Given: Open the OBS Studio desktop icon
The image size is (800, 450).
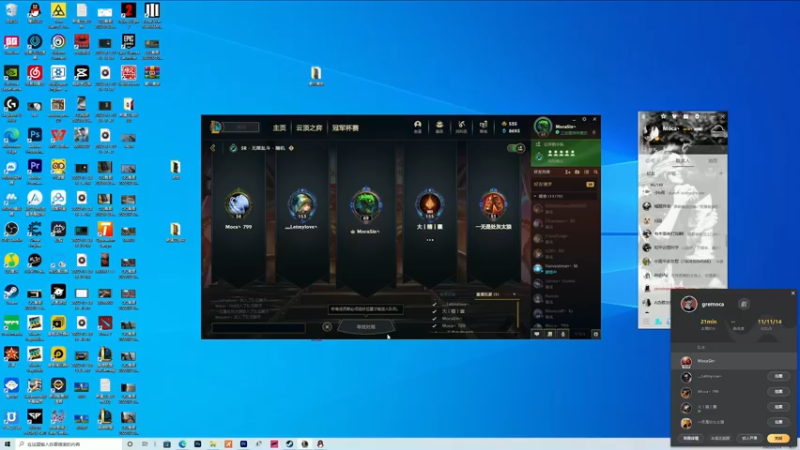Looking at the screenshot, I should coord(12,232).
